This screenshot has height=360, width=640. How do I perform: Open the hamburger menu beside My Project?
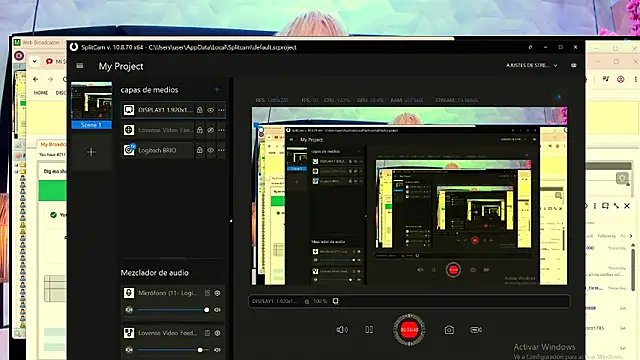tap(80, 66)
